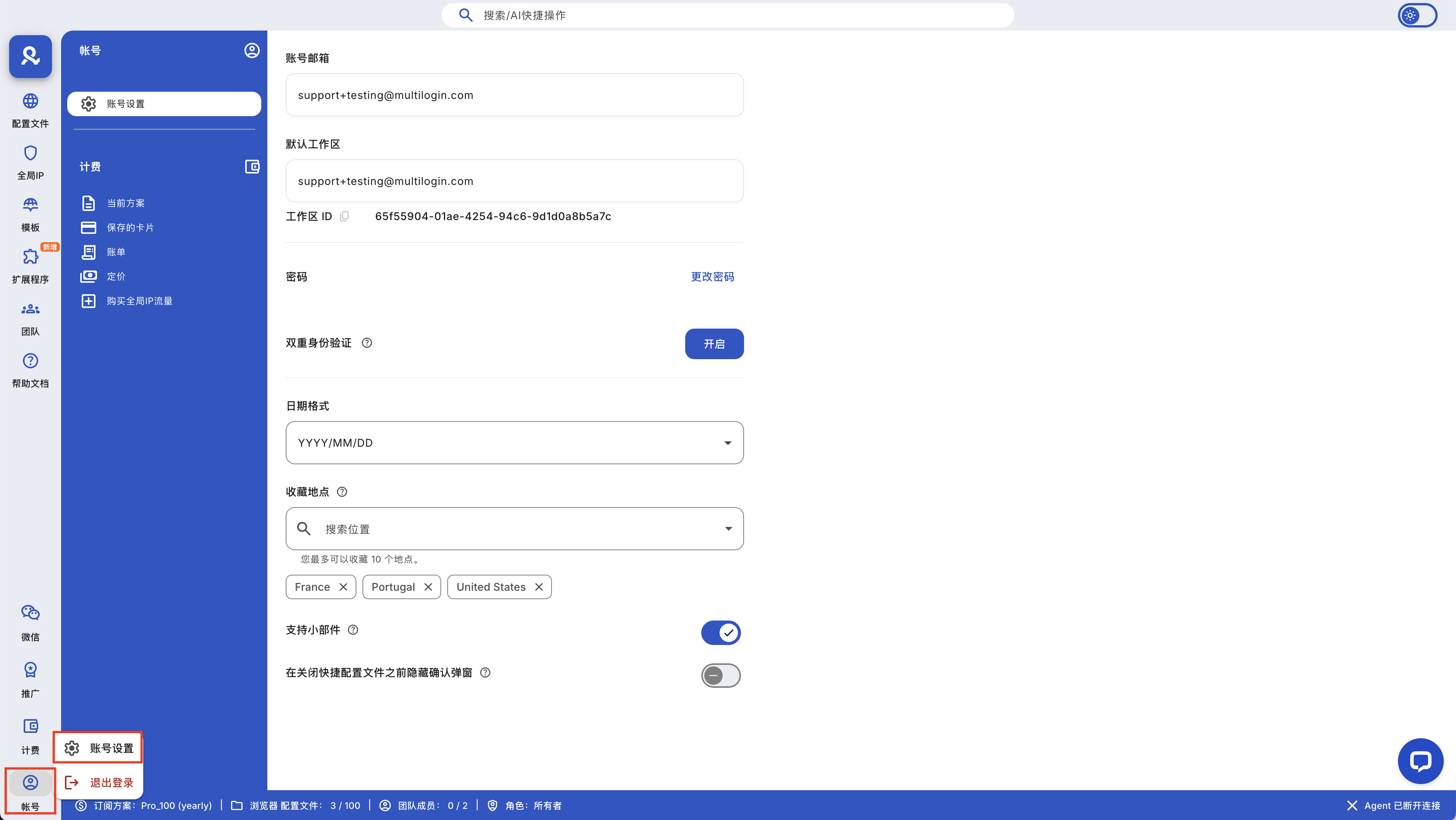
Task: Open the 扩展程序 puzzle icon
Action: (31, 257)
